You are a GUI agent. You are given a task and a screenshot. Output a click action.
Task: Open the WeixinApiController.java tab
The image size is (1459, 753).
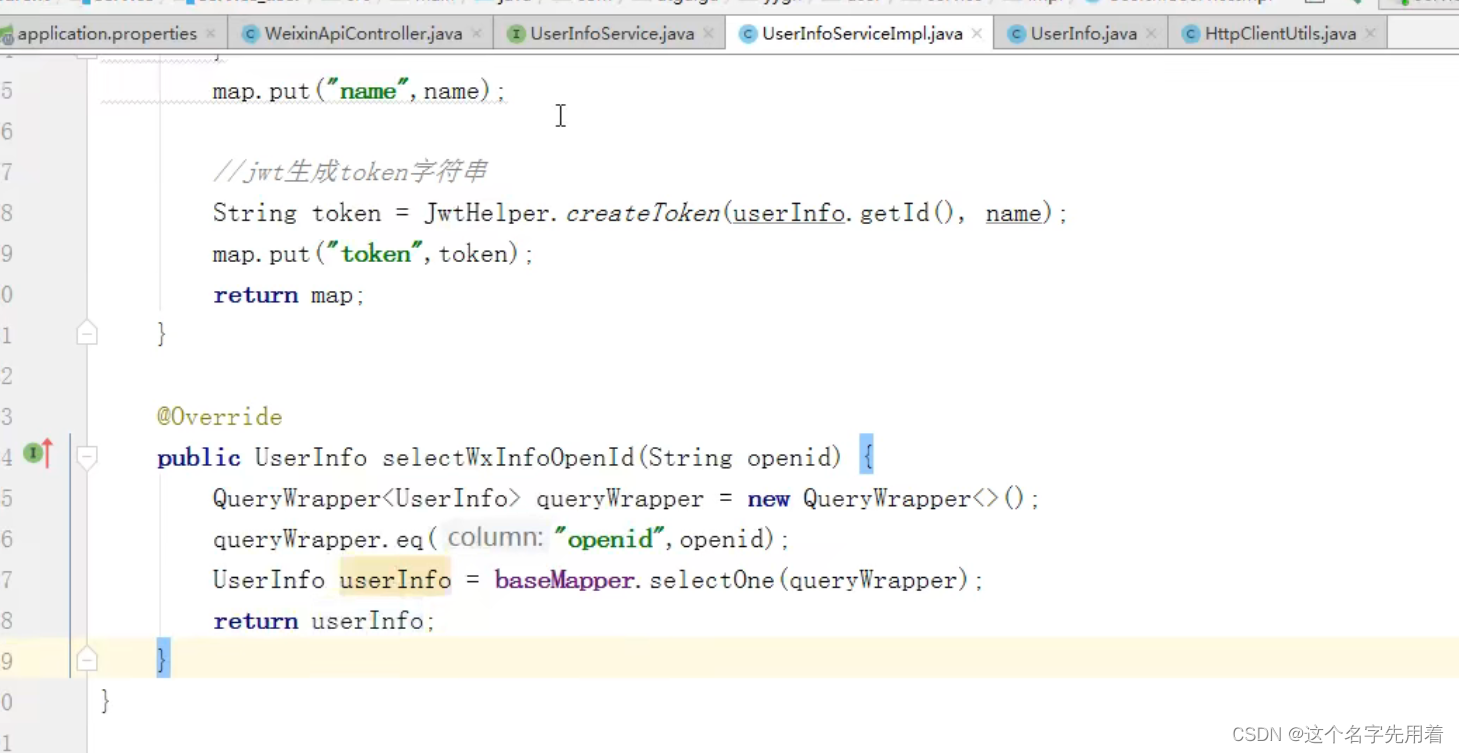point(363,34)
